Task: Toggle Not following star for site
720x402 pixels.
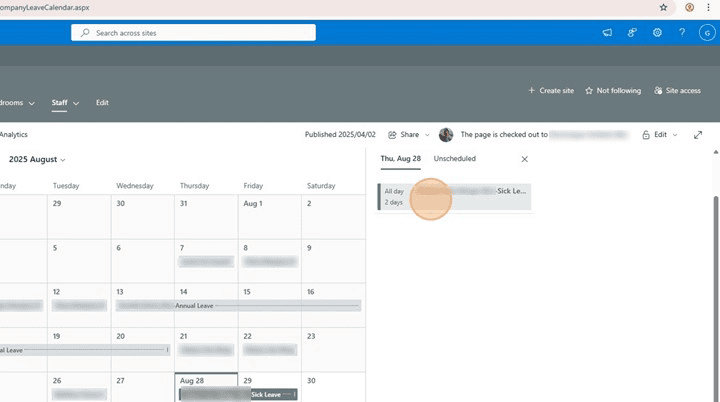Action: 612,90
